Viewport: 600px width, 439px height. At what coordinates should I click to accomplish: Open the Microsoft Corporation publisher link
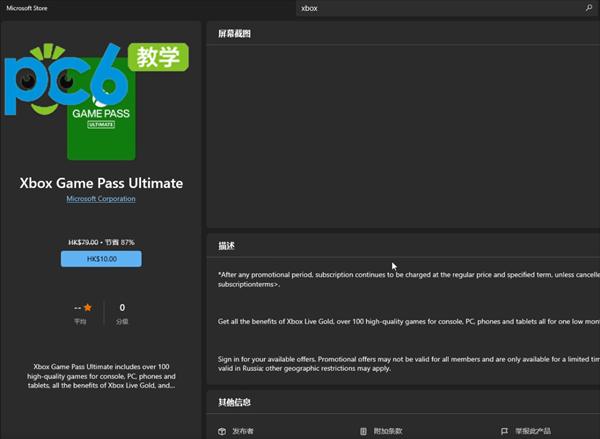coord(101,199)
